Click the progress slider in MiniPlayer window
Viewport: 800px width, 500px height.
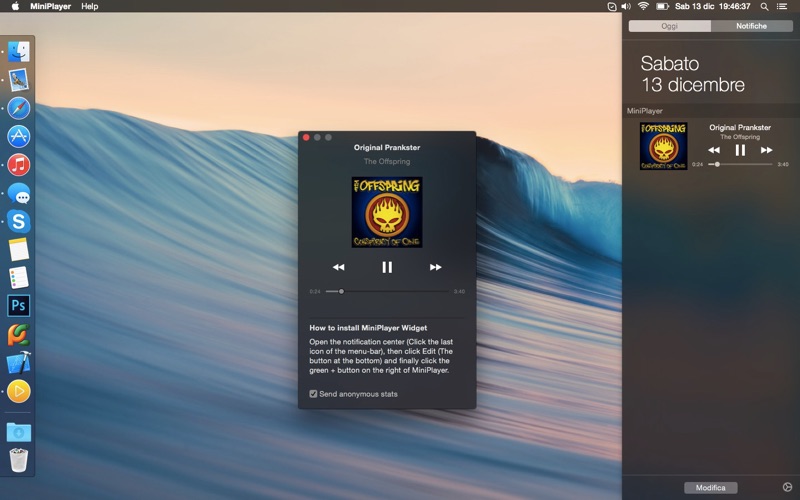pyautogui.click(x=387, y=291)
